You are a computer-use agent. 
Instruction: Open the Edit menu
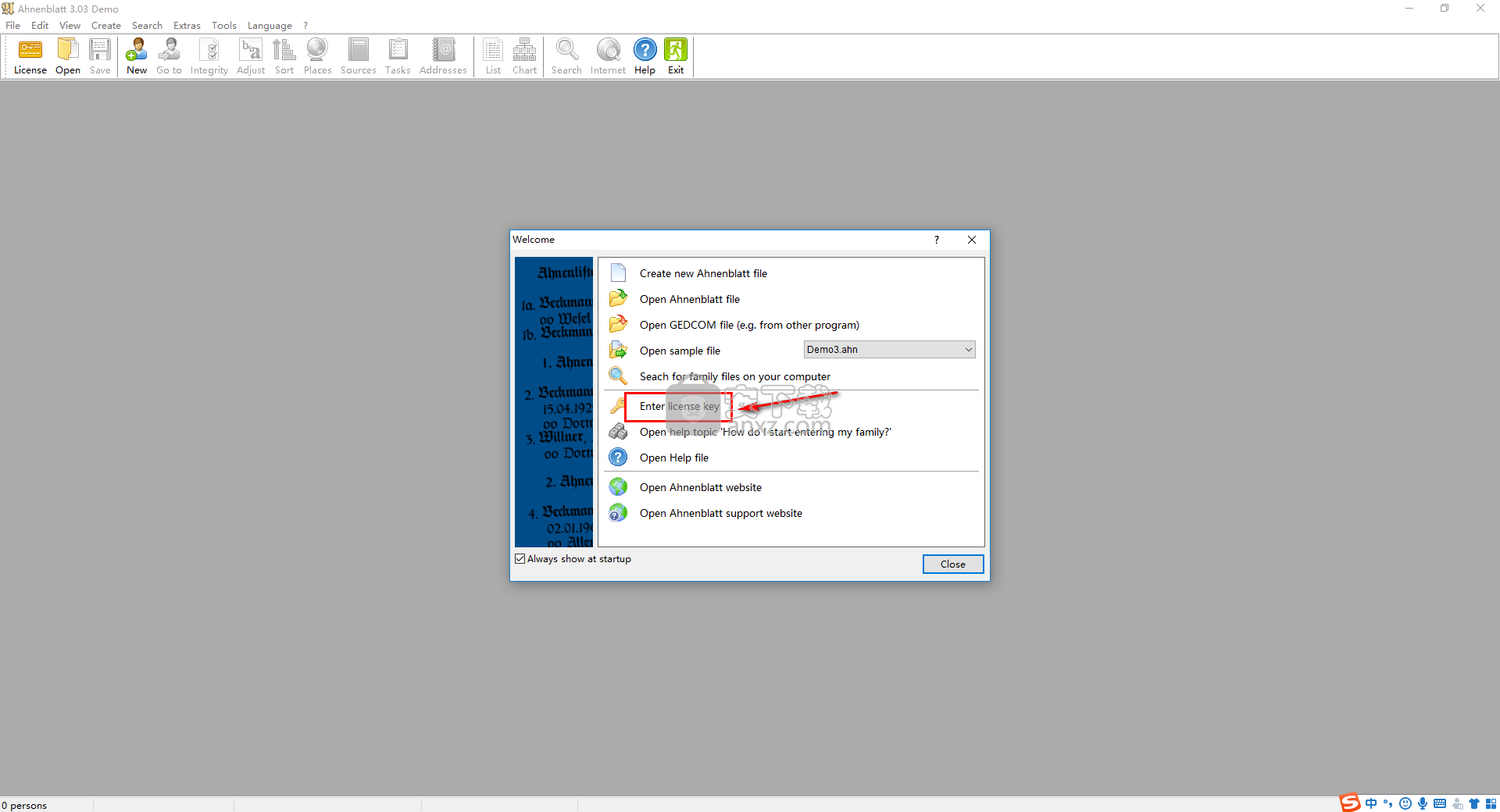click(40, 25)
